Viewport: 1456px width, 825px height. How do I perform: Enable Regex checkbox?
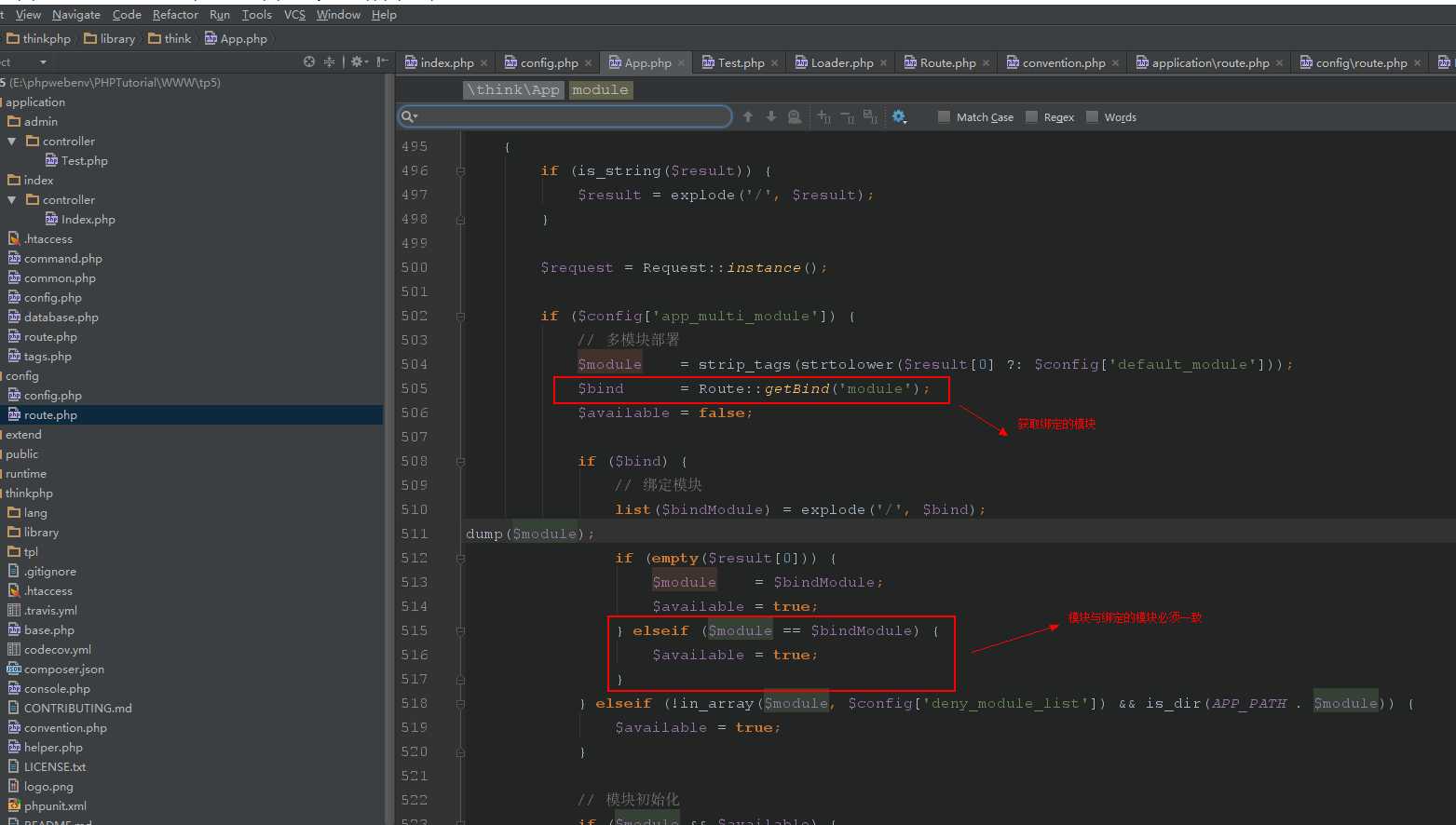click(x=1031, y=116)
